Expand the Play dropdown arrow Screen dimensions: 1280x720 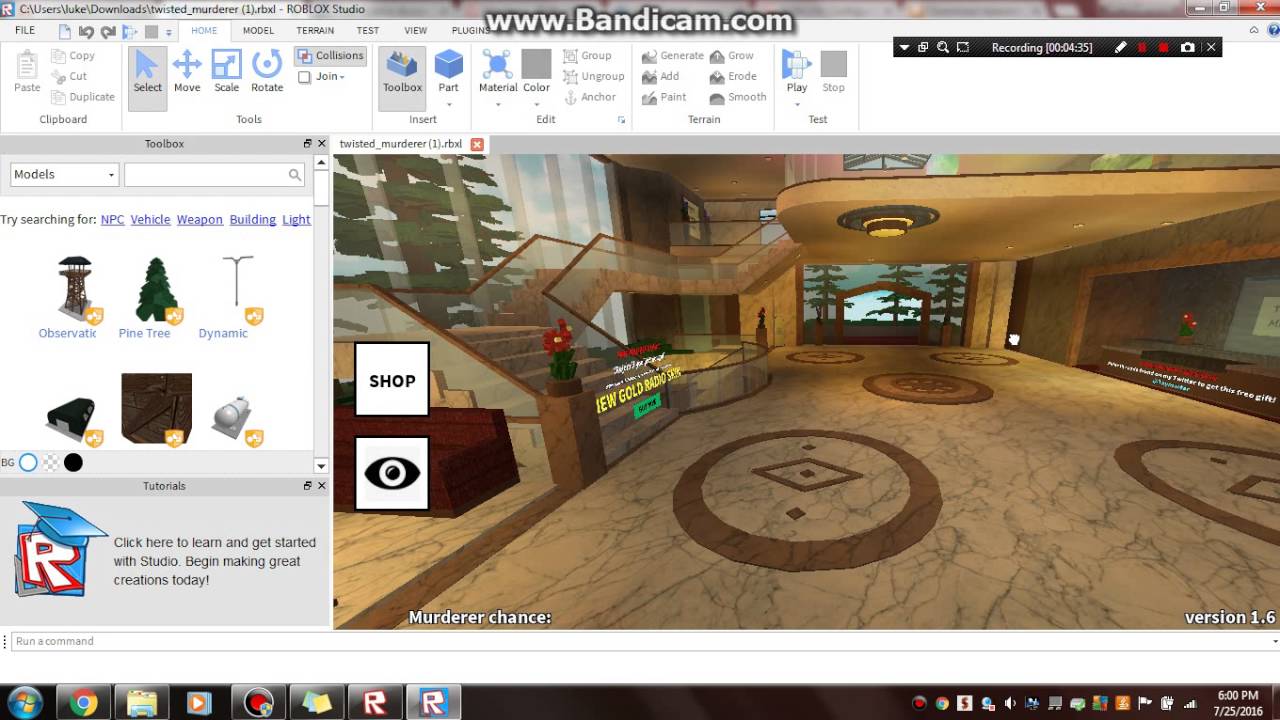(797, 103)
